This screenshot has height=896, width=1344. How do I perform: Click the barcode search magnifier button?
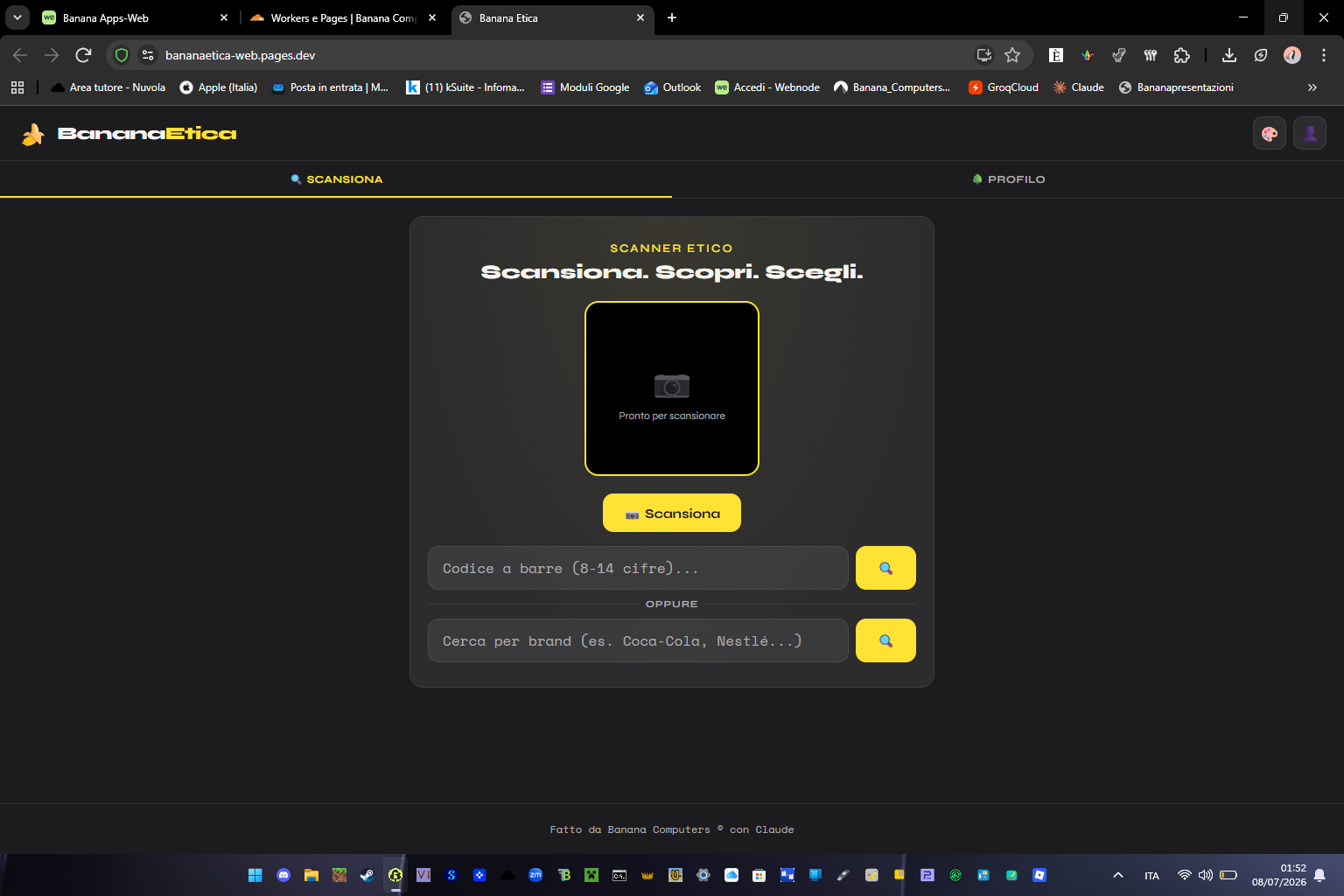885,568
